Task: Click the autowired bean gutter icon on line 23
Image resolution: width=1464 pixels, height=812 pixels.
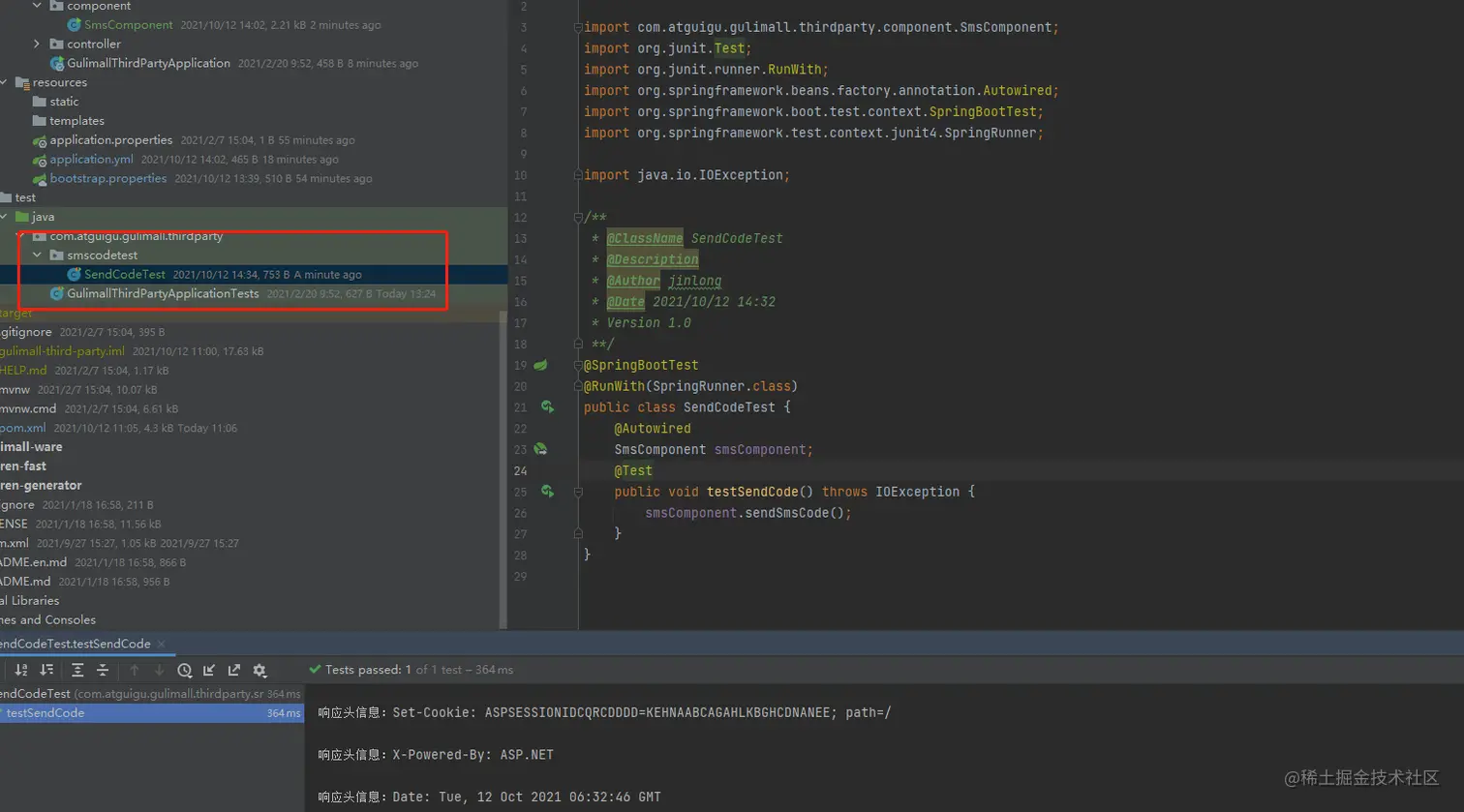Action: pos(541,449)
